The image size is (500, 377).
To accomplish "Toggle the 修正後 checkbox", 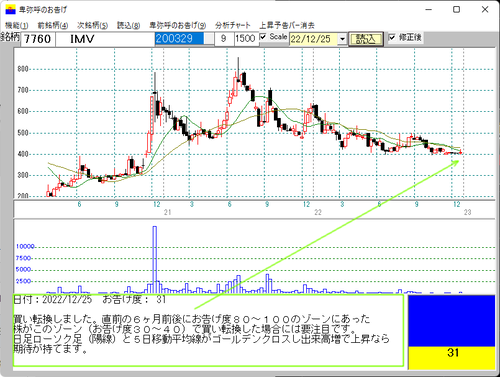I will tap(392, 37).
